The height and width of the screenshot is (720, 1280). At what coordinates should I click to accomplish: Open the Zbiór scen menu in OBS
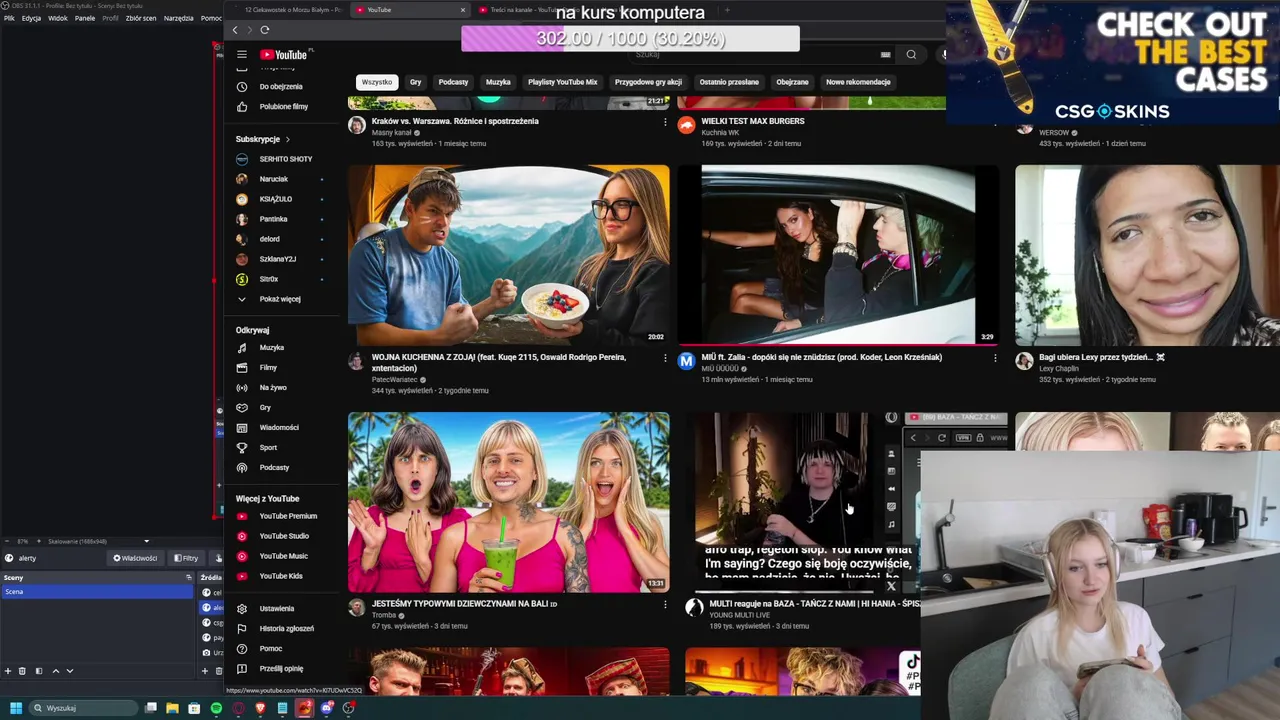(141, 18)
